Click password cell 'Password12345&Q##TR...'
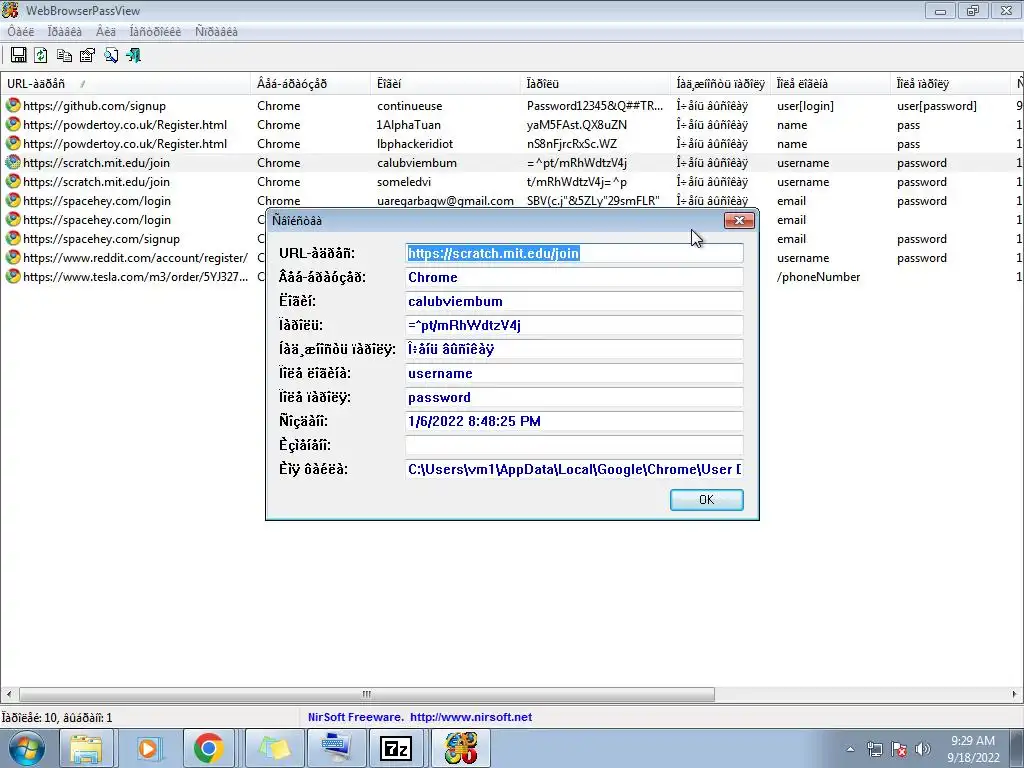Image resolution: width=1024 pixels, height=768 pixels. tap(594, 106)
